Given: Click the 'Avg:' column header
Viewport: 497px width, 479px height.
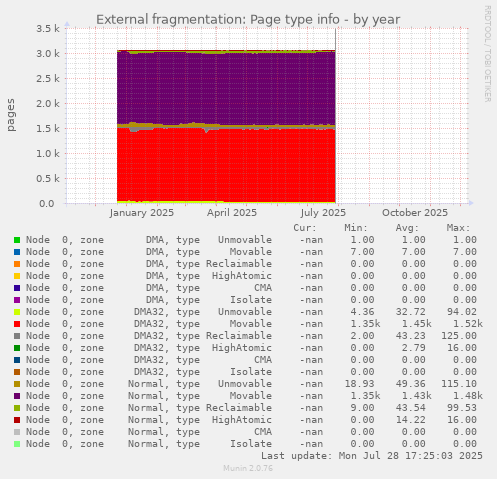Looking at the screenshot, I should (407, 228).
